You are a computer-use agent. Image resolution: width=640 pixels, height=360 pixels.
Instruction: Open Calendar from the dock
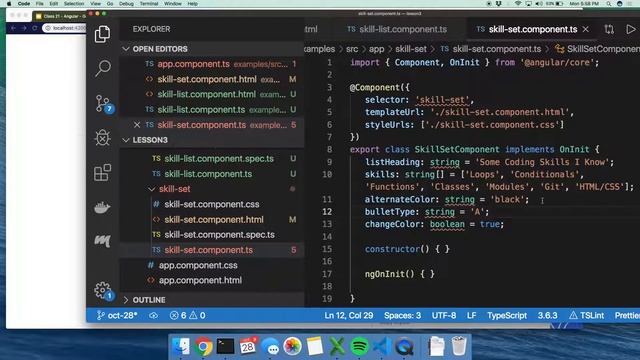click(248, 347)
